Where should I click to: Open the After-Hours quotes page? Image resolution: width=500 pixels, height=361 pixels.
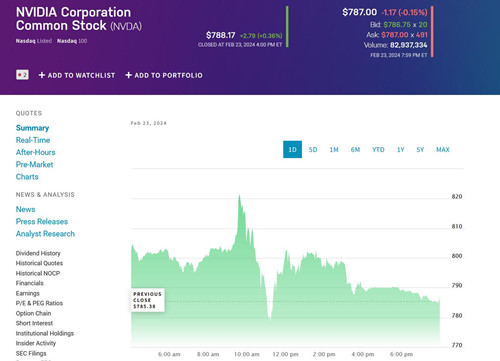pos(36,152)
